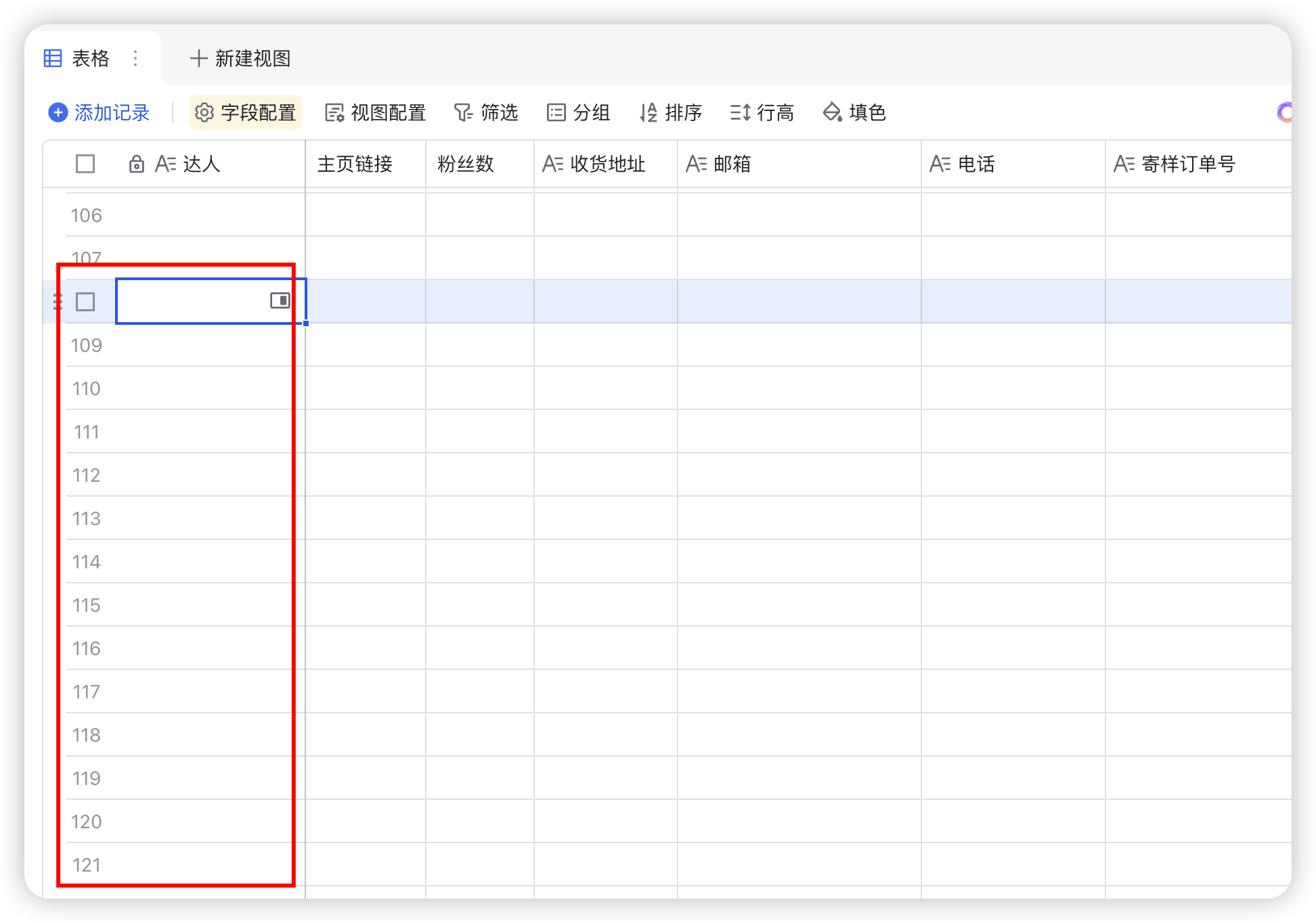
Task: Click the blue add record plus icon
Action: click(58, 112)
